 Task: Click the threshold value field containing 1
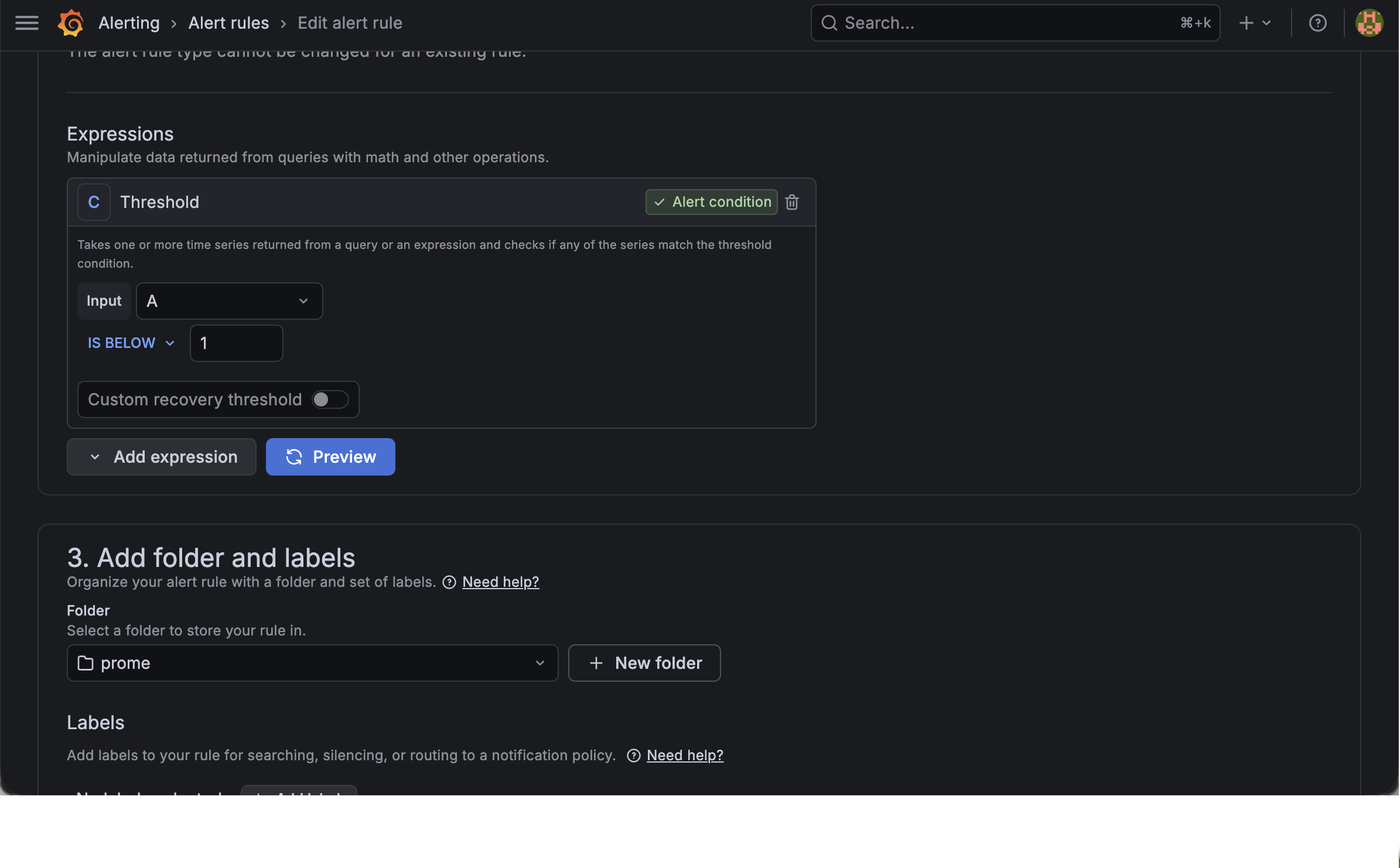(x=237, y=343)
